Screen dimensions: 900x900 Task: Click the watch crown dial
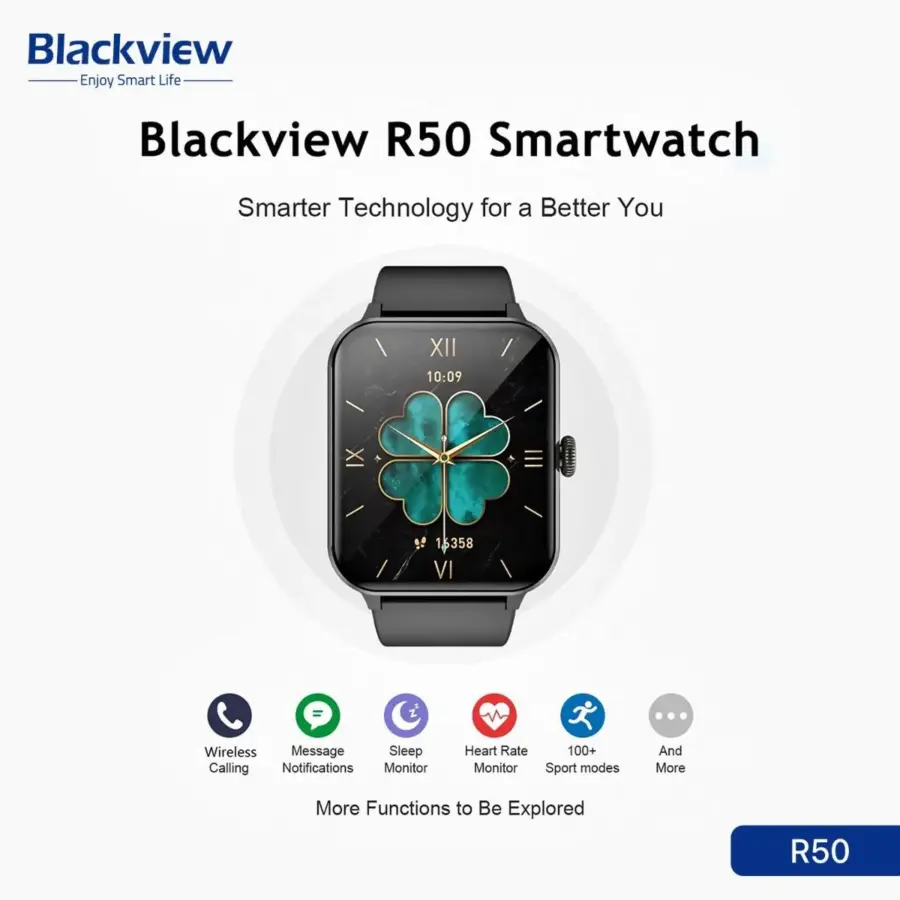pyautogui.click(x=567, y=456)
